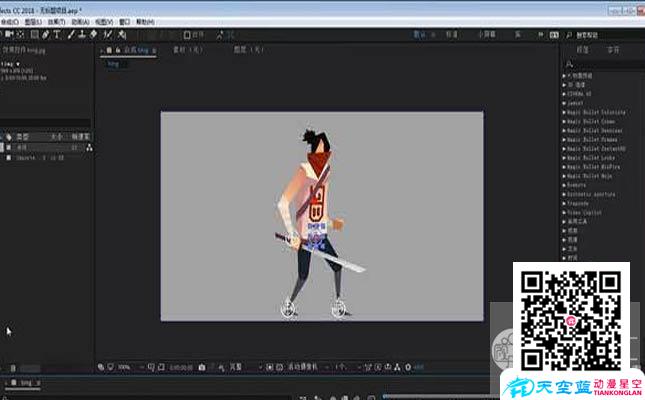Open the 效果(T) menu
The height and width of the screenshot is (400, 645).
56,22
